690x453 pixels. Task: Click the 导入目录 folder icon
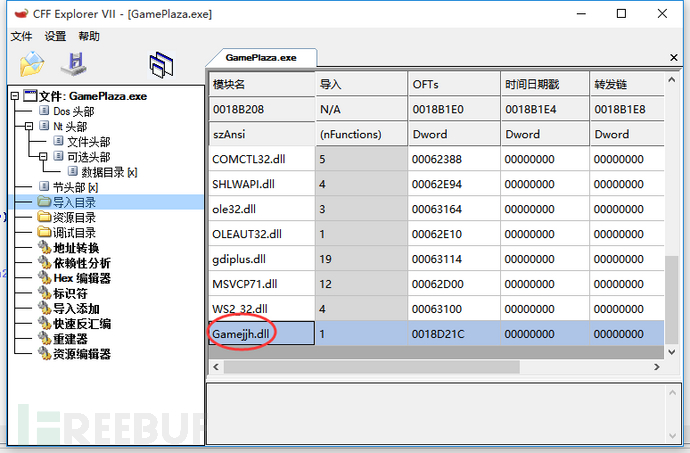pyautogui.click(x=44, y=202)
